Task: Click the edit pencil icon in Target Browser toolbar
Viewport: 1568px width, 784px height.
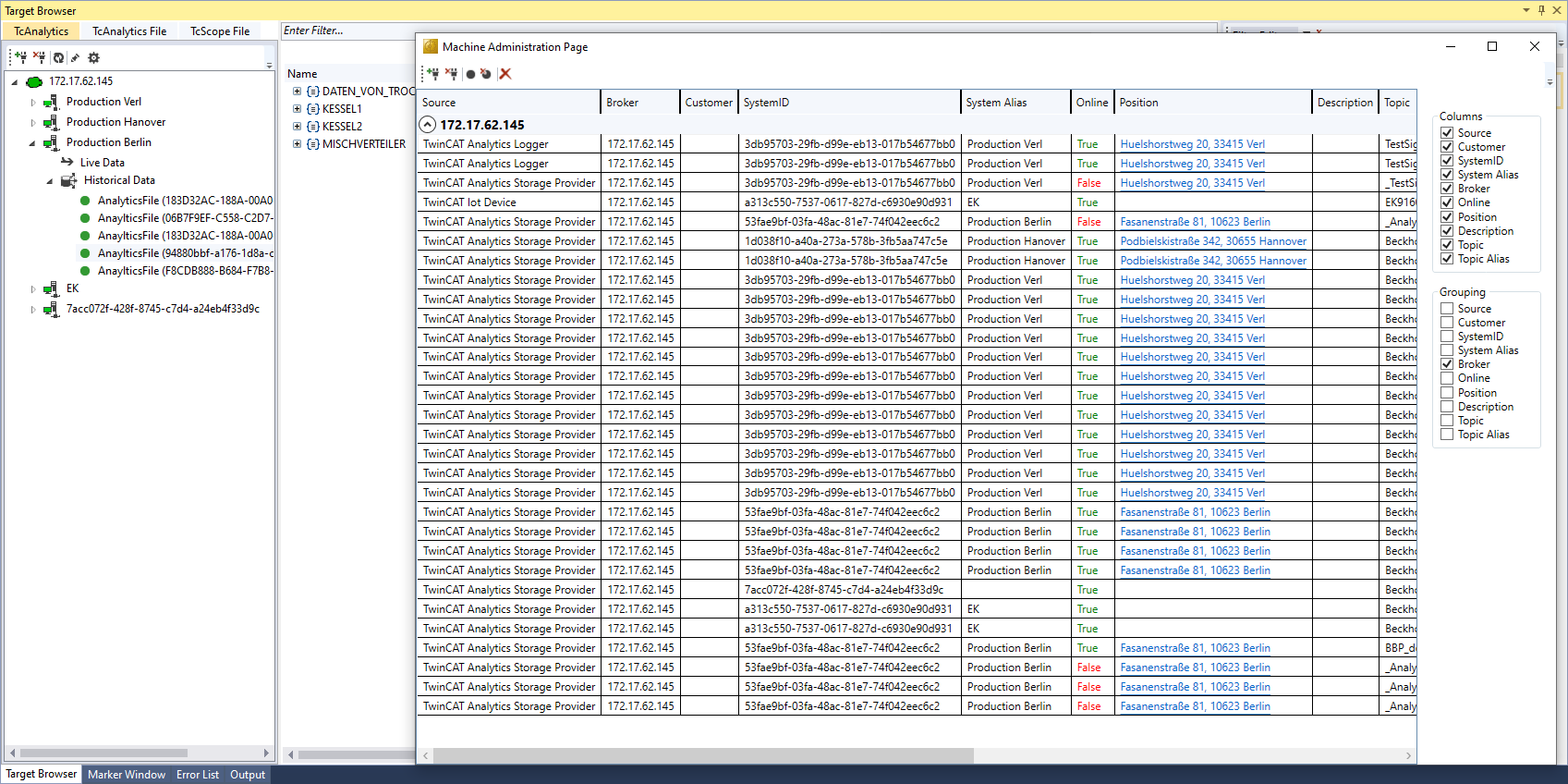Action: (x=75, y=57)
